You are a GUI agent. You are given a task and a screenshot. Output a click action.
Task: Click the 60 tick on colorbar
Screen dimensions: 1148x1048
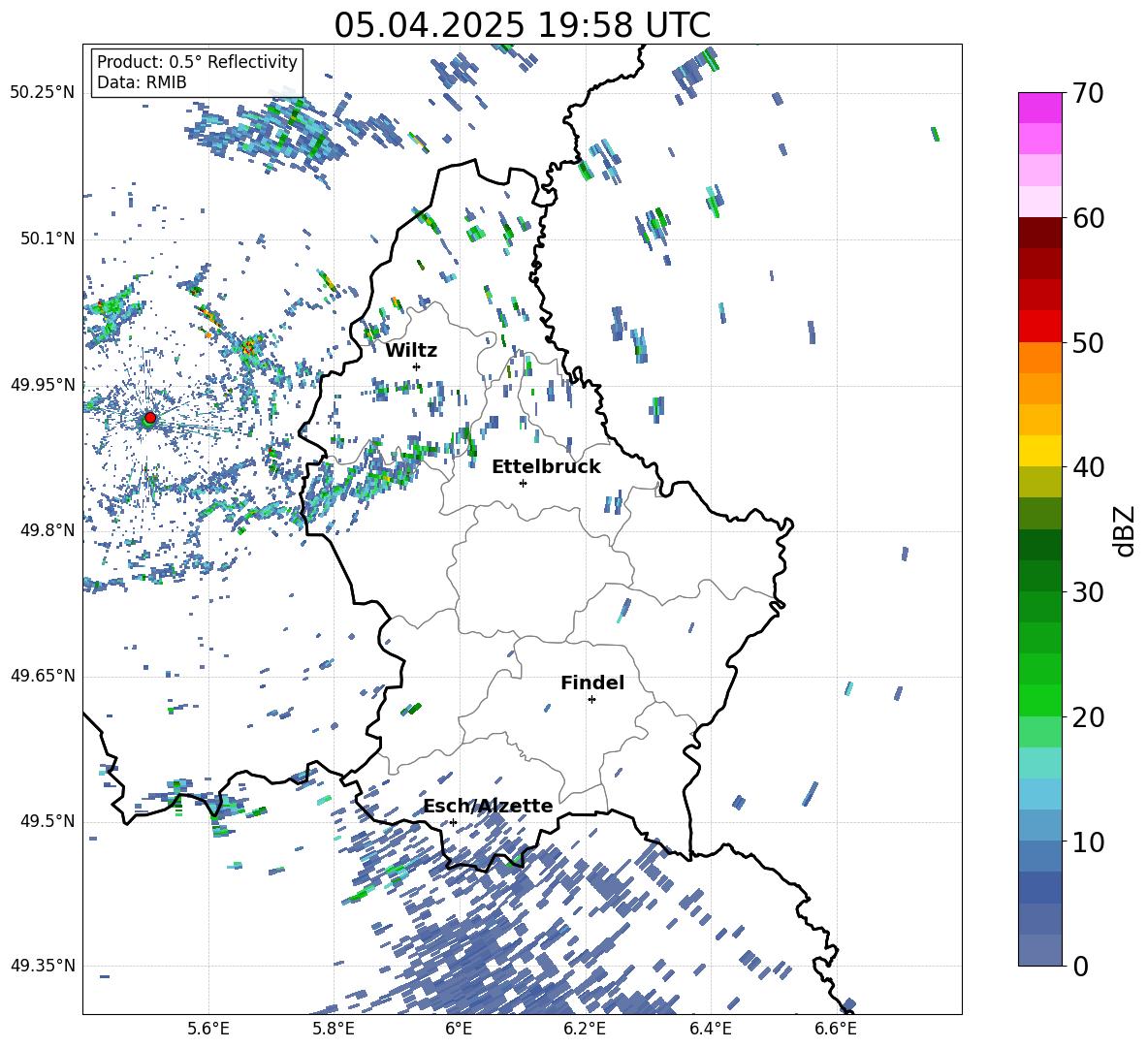[1088, 217]
